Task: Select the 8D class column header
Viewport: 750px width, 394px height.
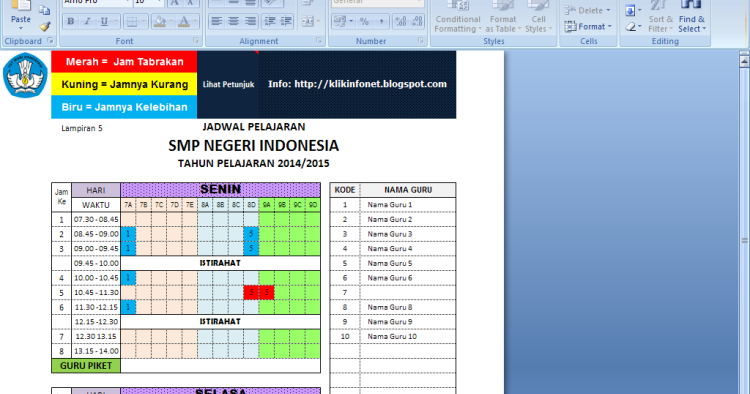Action: pyautogui.click(x=251, y=205)
